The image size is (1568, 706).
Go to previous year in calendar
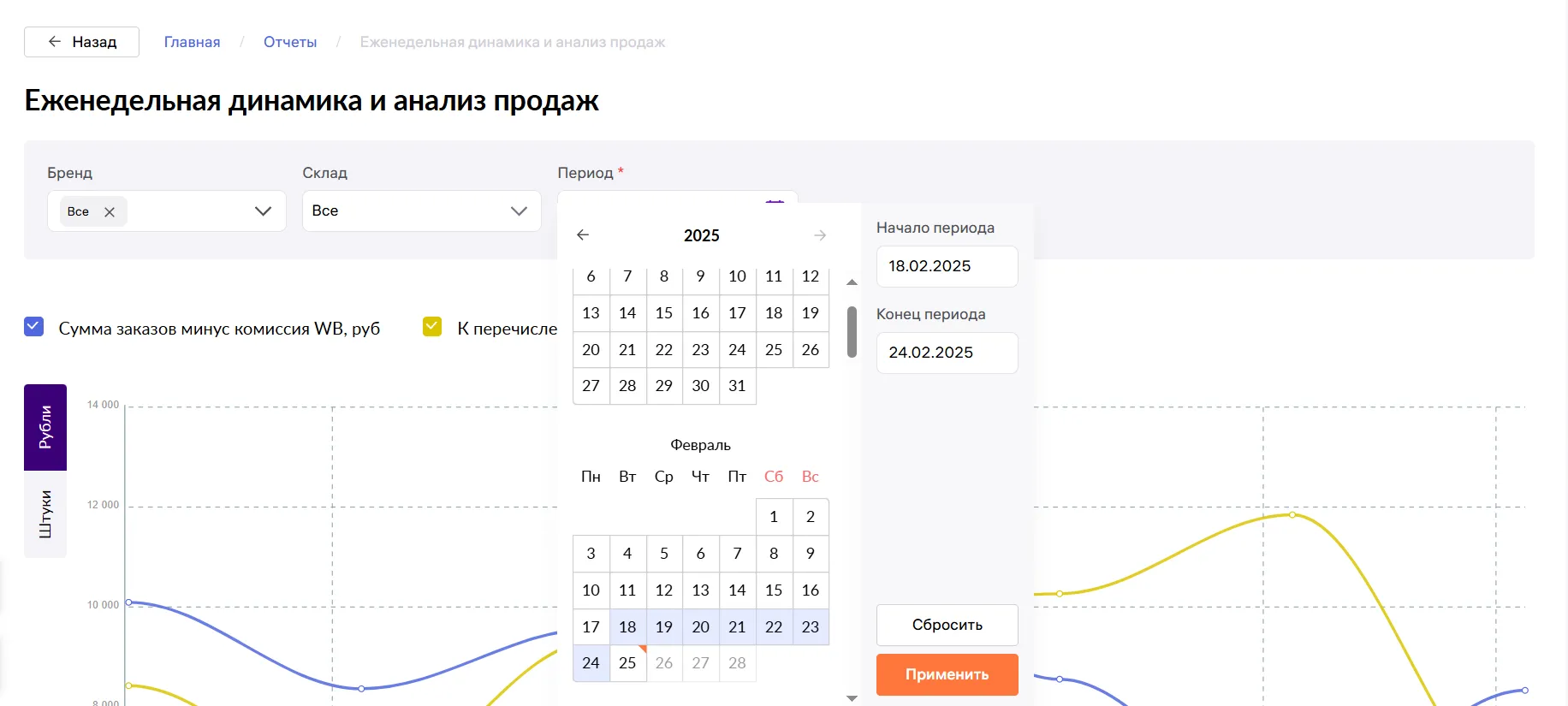click(583, 235)
